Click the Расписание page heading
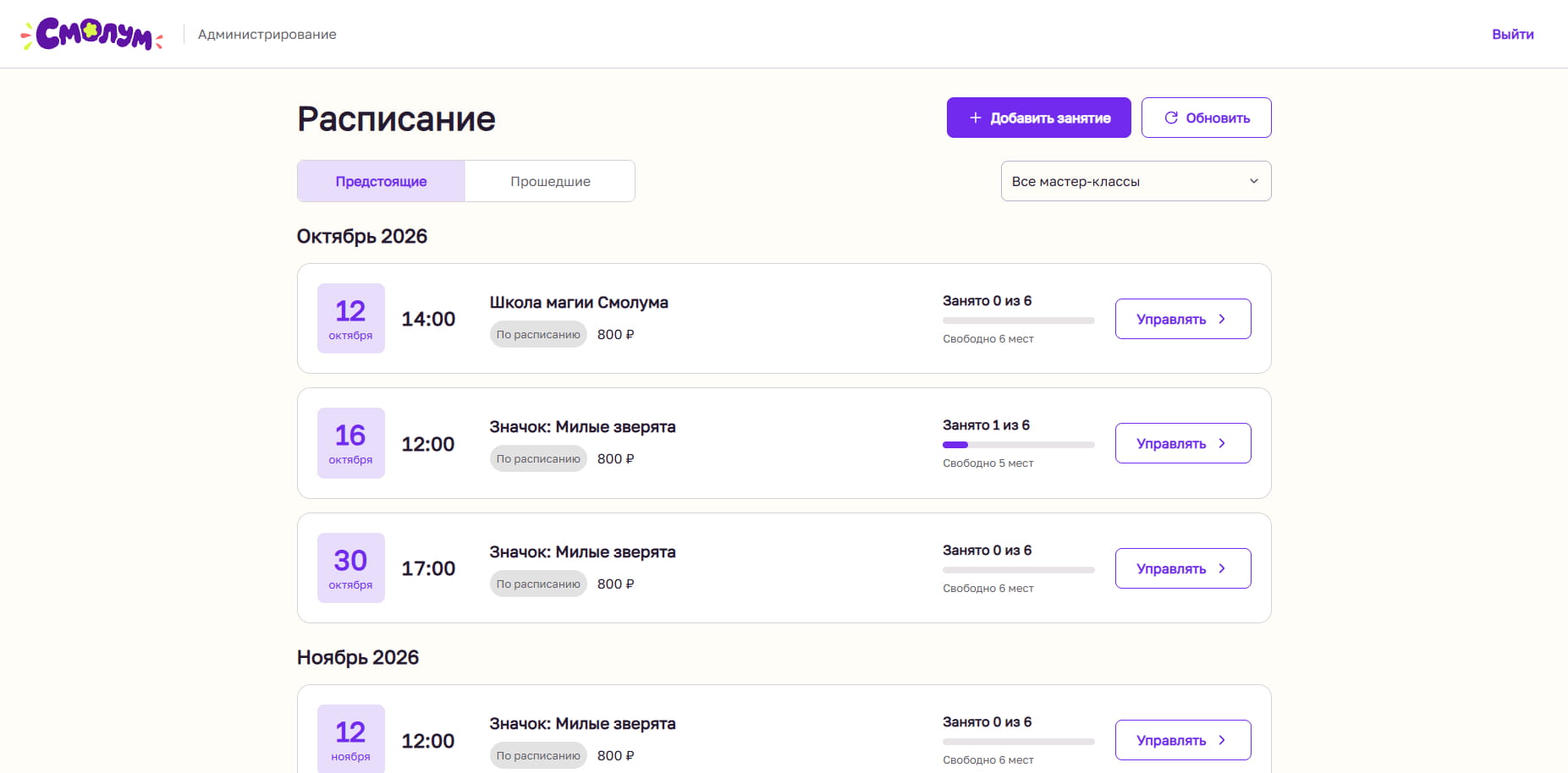 (396, 118)
